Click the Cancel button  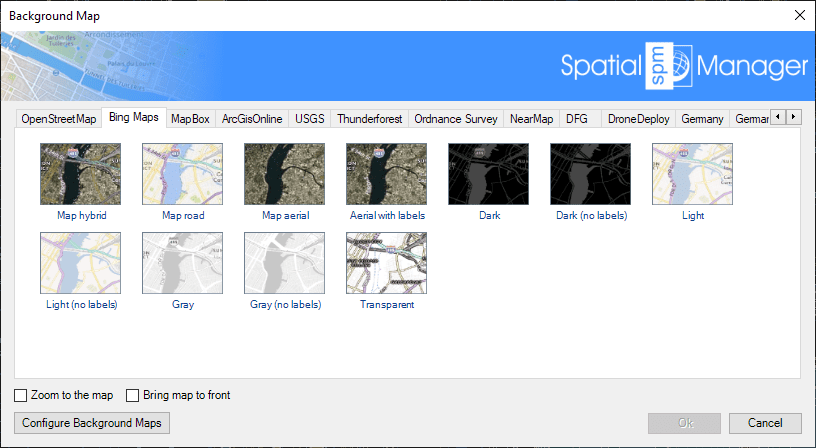click(x=765, y=423)
